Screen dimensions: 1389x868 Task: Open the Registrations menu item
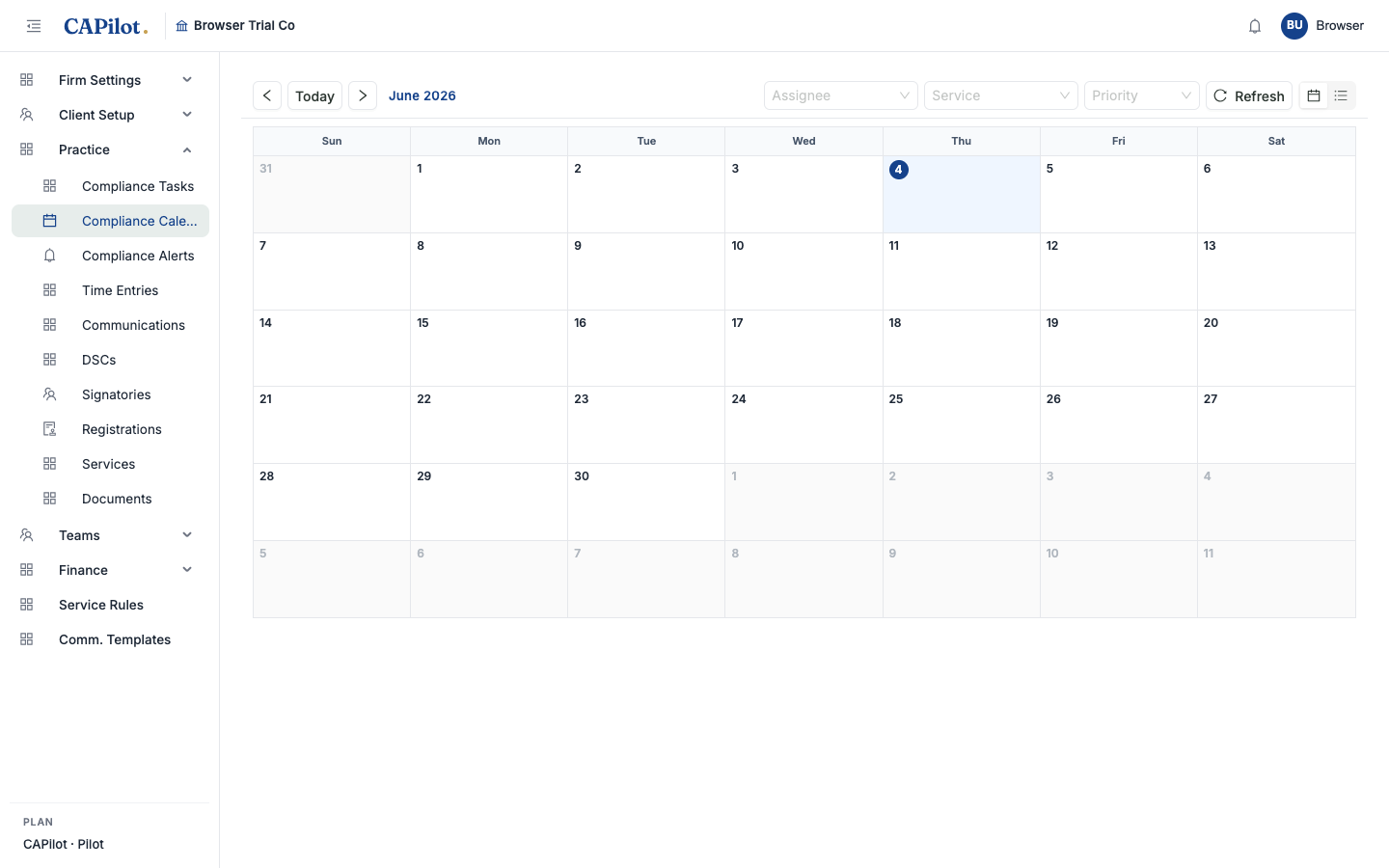pyautogui.click(x=110, y=429)
